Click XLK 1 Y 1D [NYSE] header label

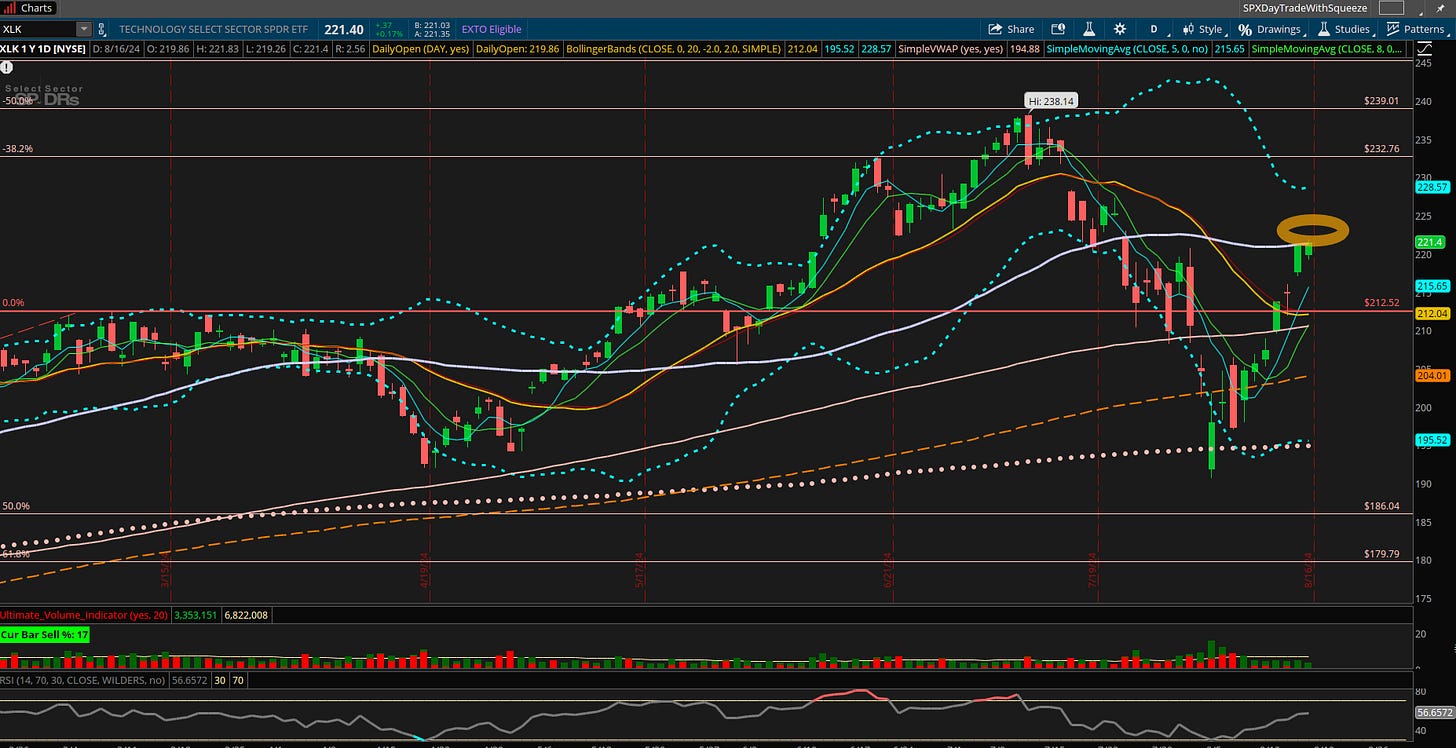pos(44,48)
